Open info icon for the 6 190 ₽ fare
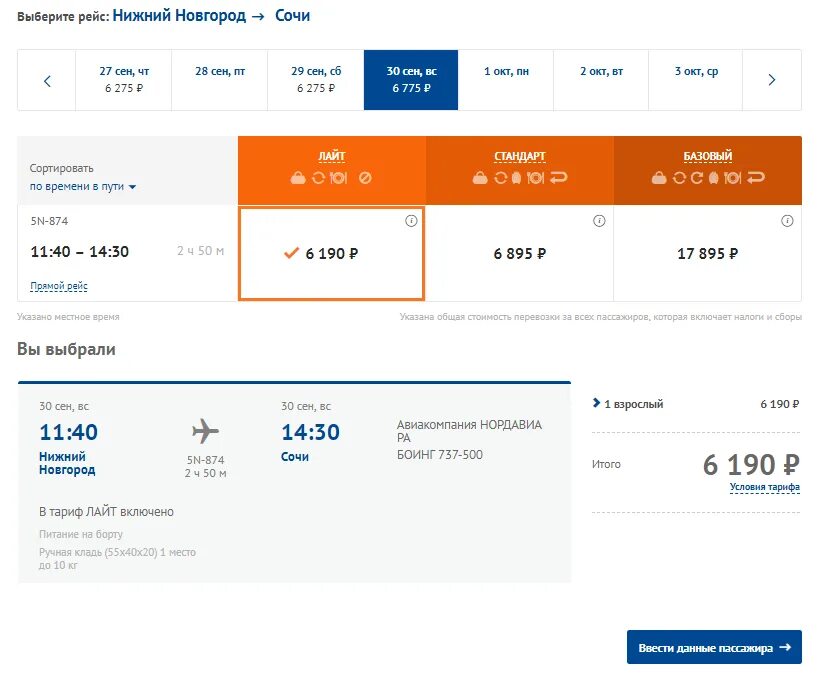This screenshot has height=683, width=829. [x=411, y=221]
